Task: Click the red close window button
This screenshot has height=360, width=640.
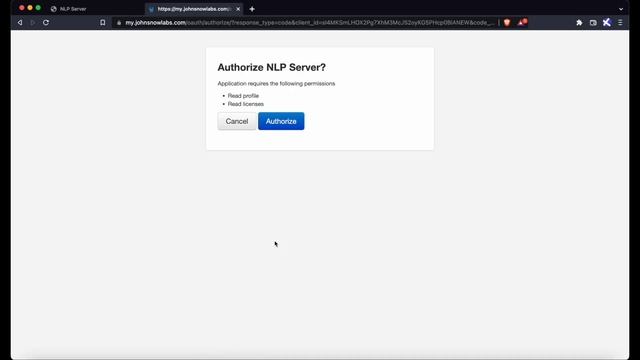Action: point(22,8)
